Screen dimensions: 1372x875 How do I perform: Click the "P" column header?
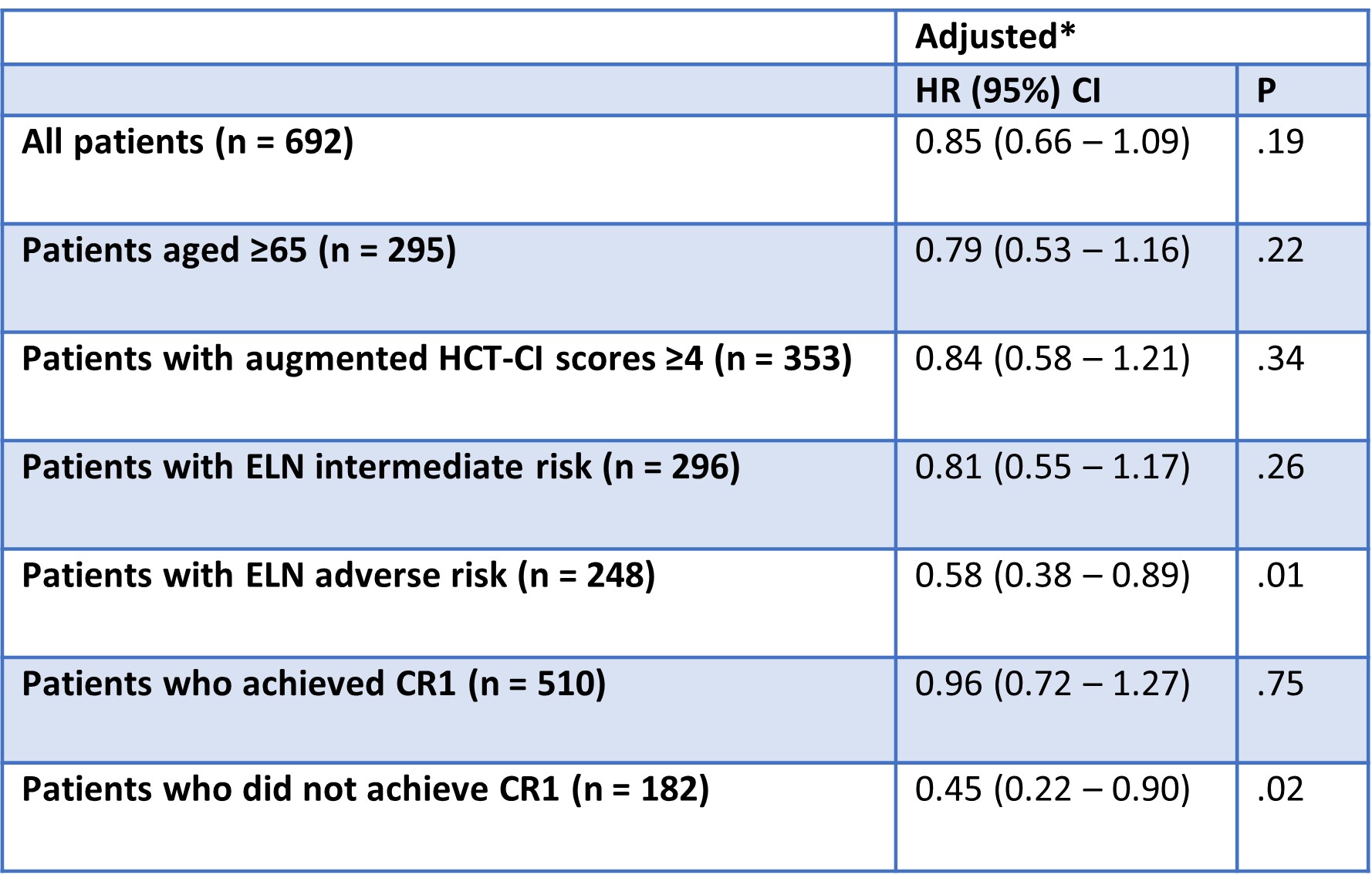click(1266, 91)
